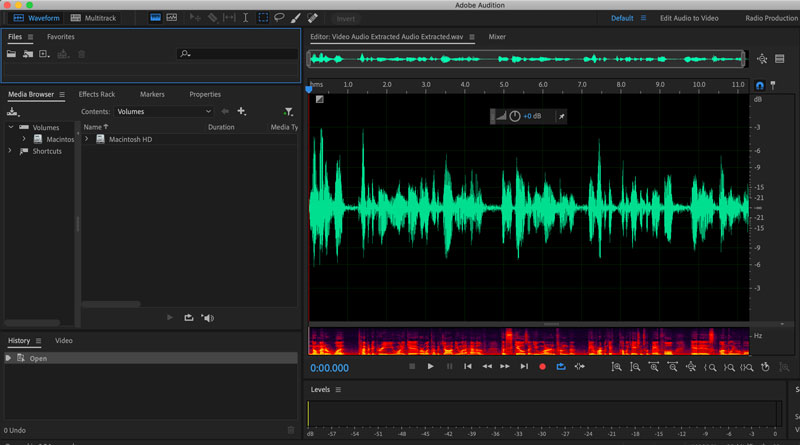Pin the HUD volume overlay
Screen dimensions: 800x445
point(561,116)
